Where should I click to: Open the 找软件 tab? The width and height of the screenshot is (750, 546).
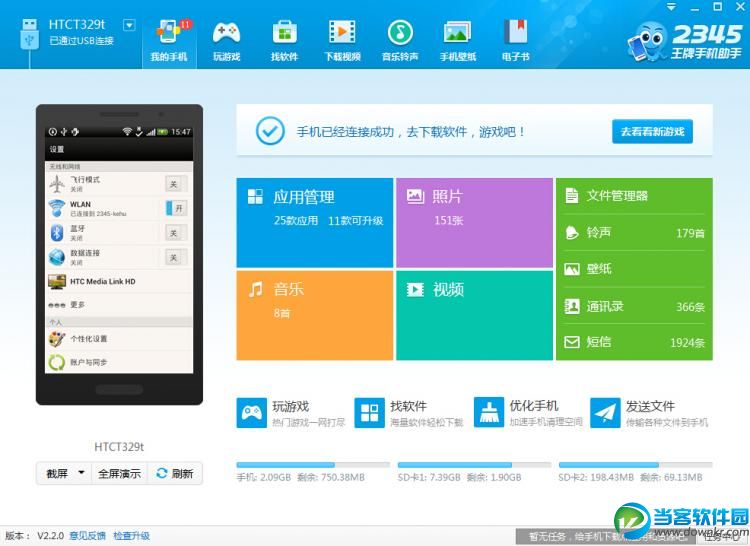[285, 42]
